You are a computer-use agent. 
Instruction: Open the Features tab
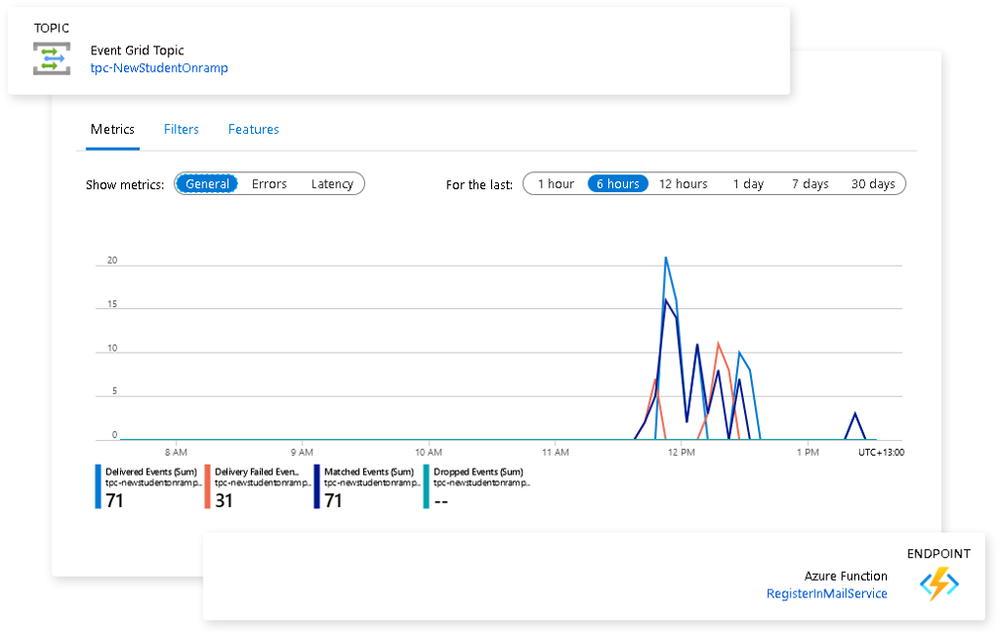[253, 129]
